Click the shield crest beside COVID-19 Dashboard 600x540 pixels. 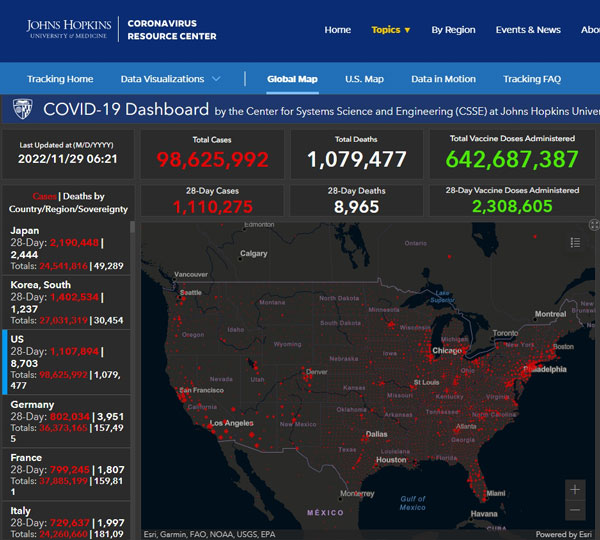pos(23,109)
